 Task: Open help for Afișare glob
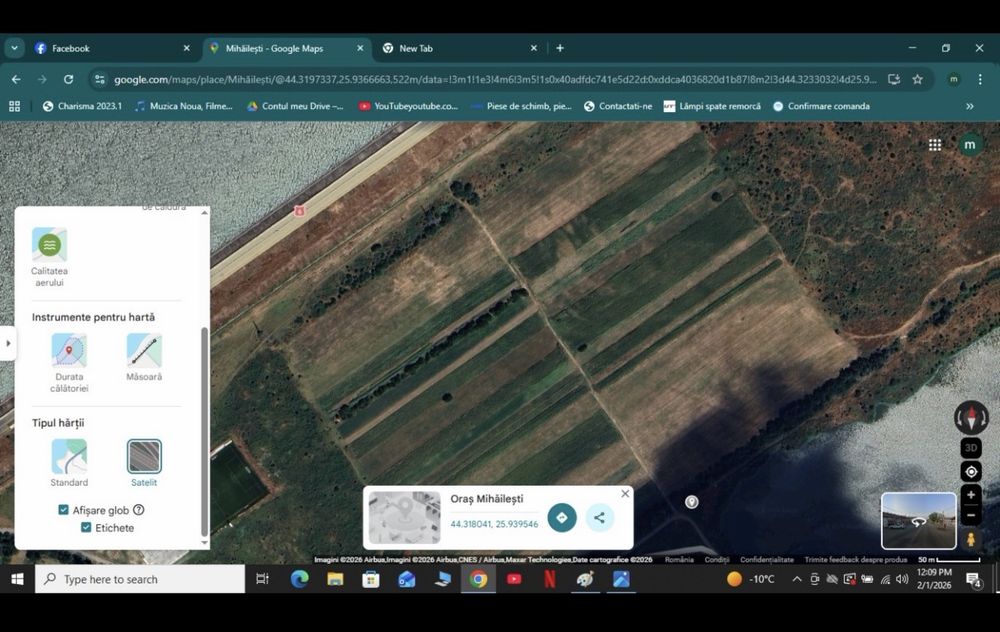pos(138,510)
